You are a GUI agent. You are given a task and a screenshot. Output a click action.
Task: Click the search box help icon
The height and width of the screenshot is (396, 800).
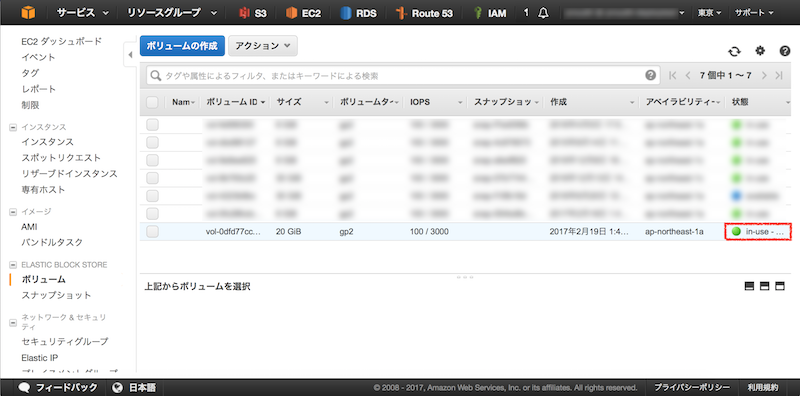pyautogui.click(x=651, y=76)
